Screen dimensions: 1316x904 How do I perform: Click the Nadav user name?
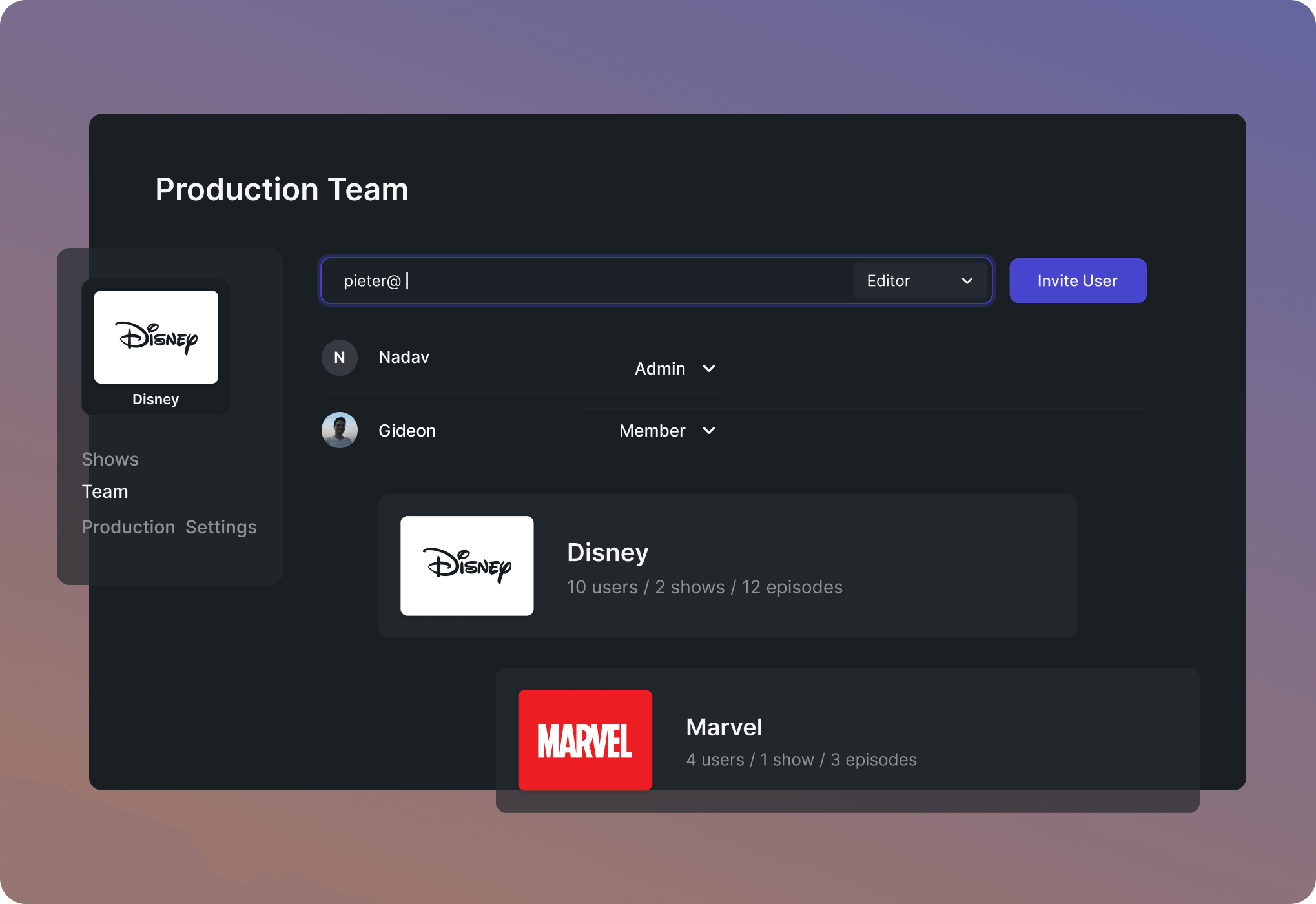404,357
